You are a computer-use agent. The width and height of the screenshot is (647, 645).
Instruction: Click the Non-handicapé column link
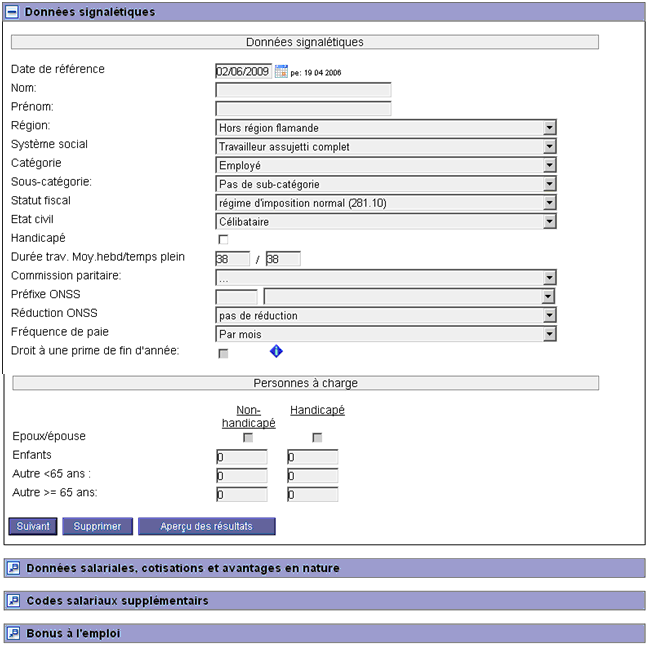coord(248,416)
